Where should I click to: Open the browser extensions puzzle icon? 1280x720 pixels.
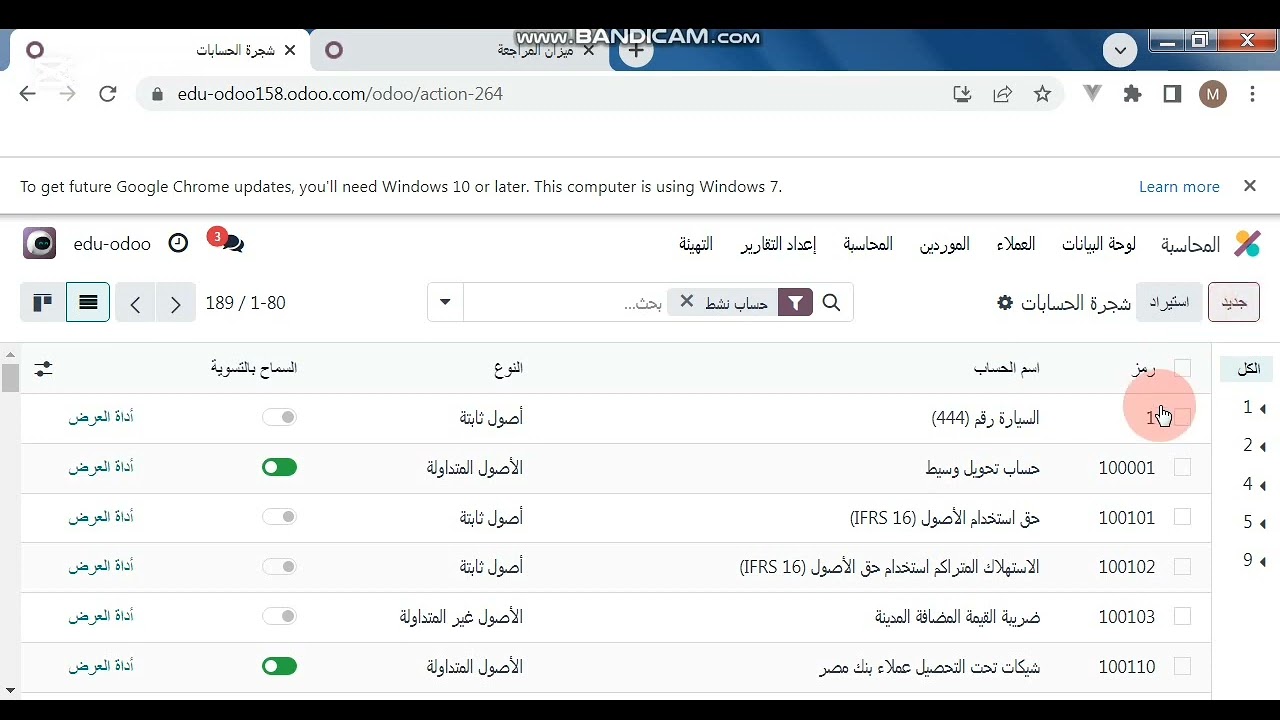click(1132, 94)
